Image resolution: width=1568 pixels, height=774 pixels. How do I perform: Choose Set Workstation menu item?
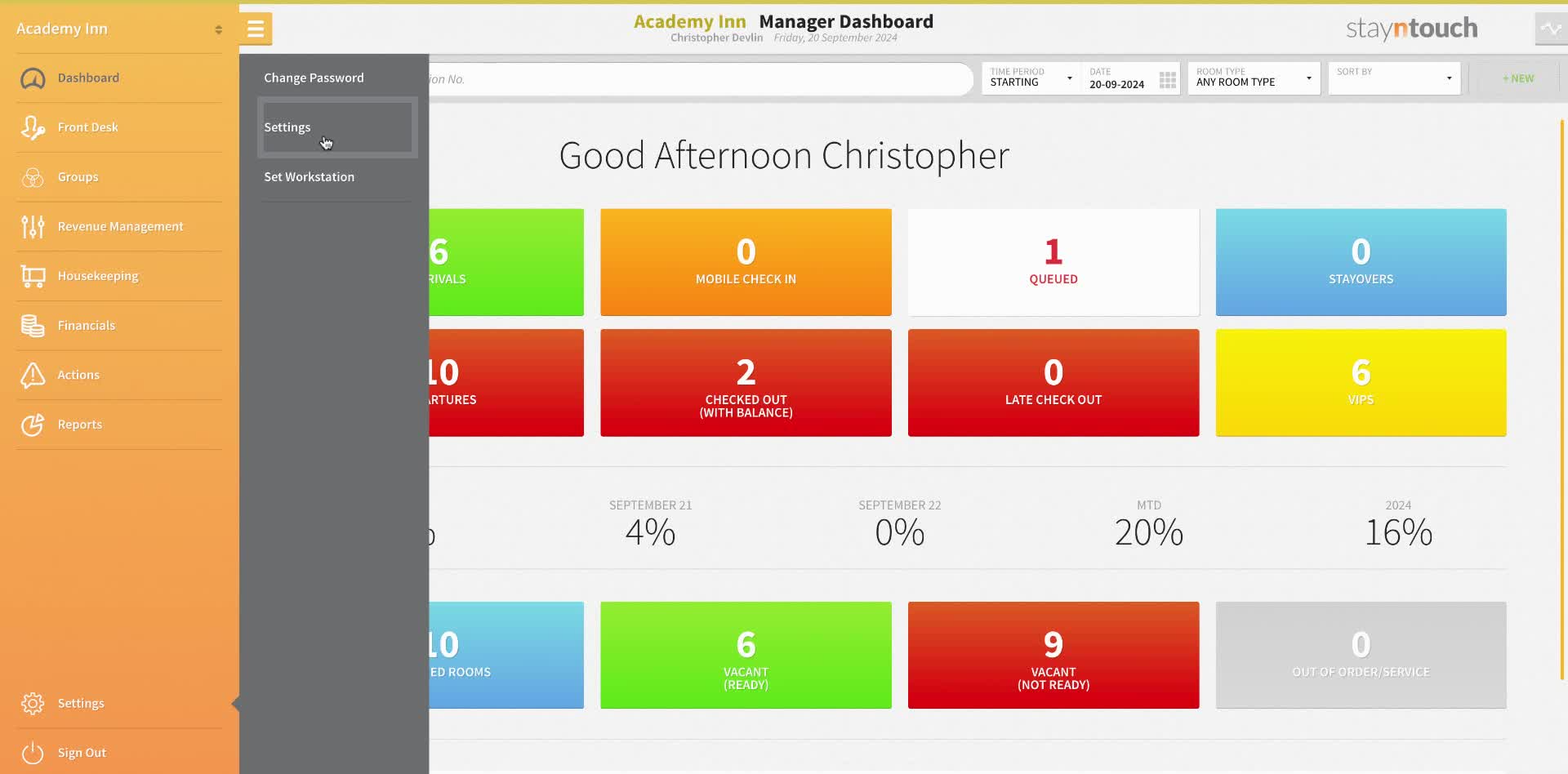coord(309,176)
